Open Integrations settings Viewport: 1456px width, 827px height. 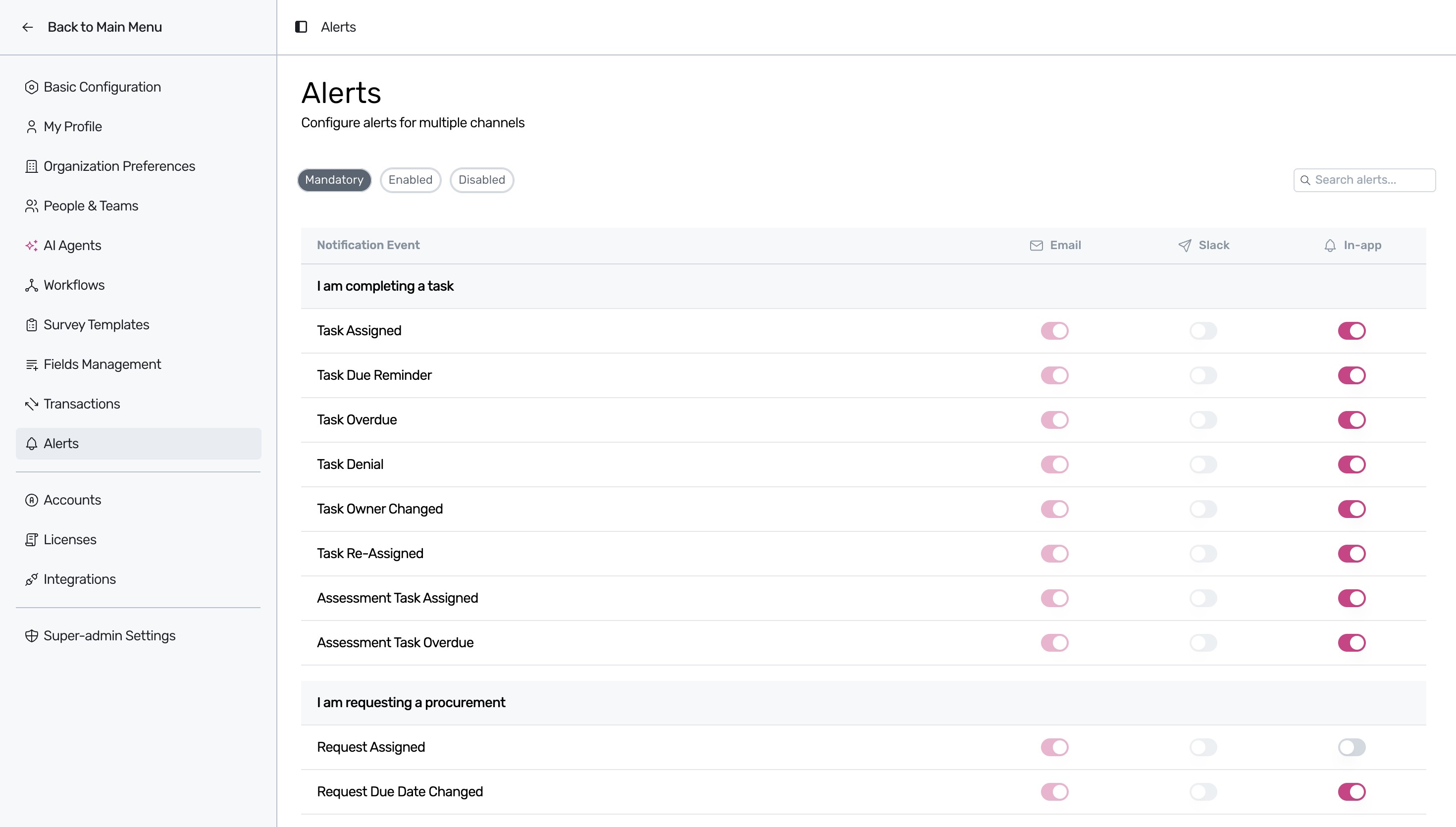tap(139, 579)
